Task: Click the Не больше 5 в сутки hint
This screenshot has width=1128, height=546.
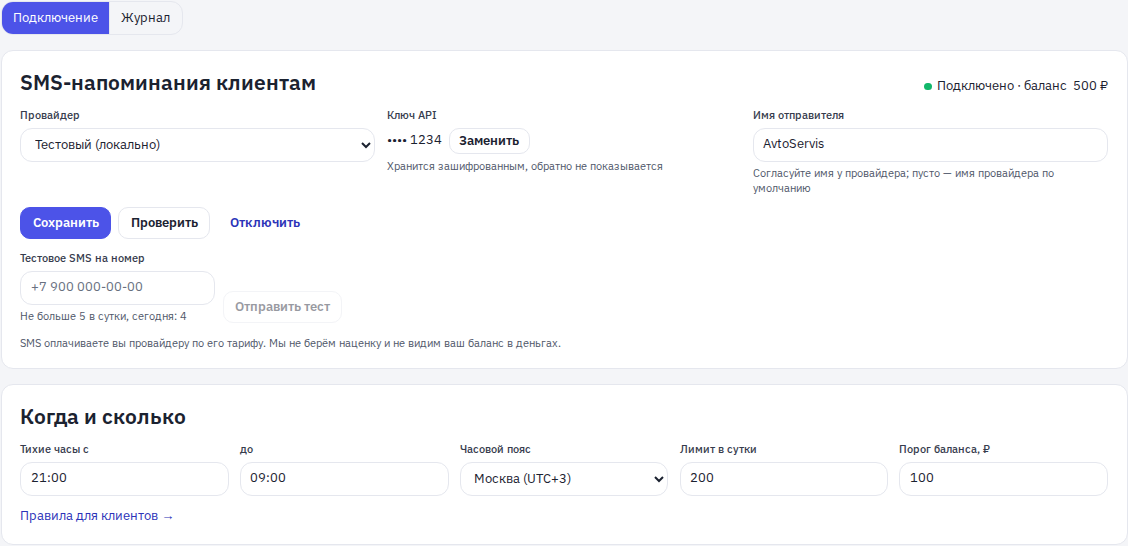Action: [104, 317]
